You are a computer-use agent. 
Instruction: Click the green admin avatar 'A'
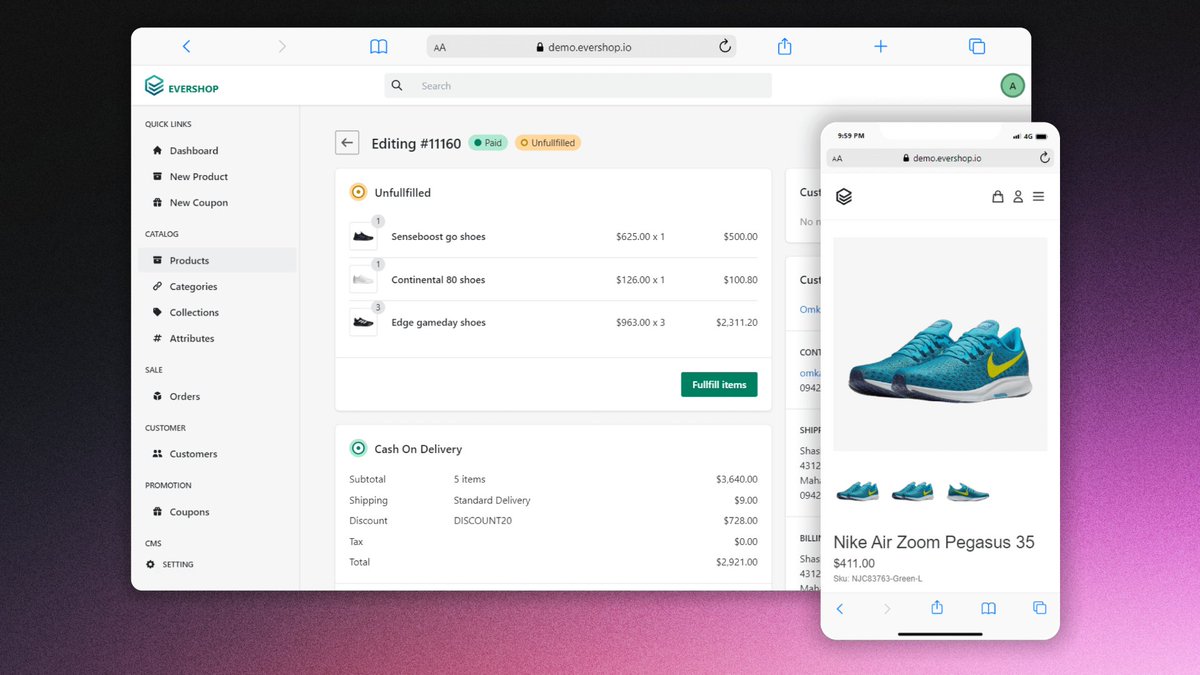[x=1012, y=86]
